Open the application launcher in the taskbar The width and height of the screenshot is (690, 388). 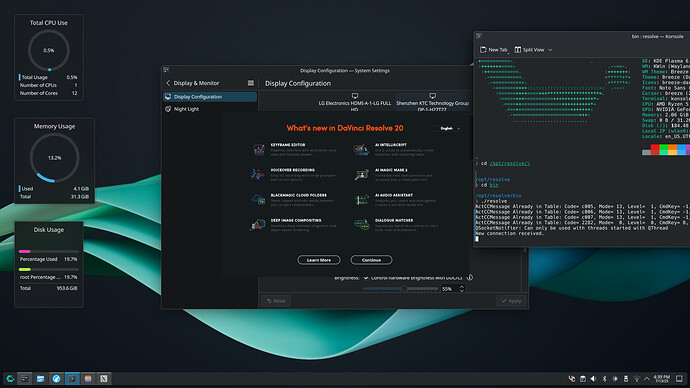[10, 378]
